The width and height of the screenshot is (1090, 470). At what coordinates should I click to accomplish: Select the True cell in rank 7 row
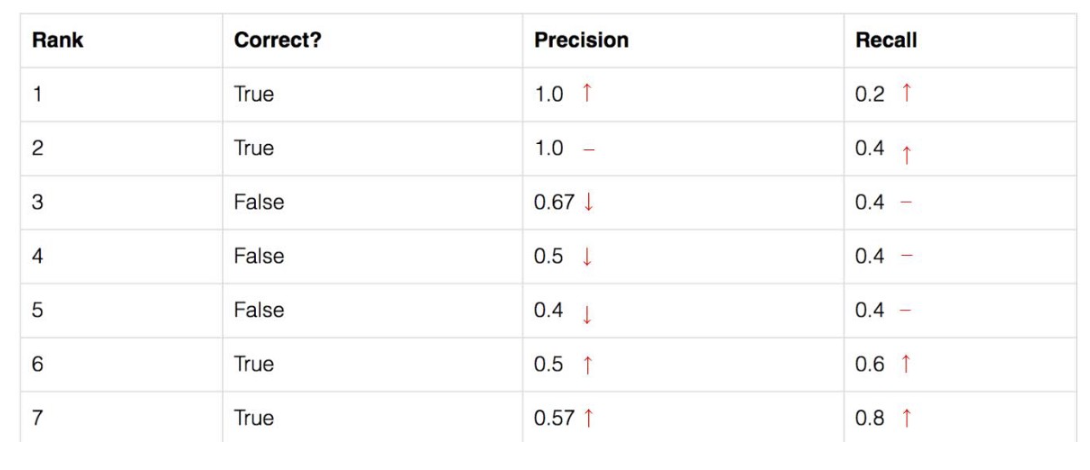[254, 418]
